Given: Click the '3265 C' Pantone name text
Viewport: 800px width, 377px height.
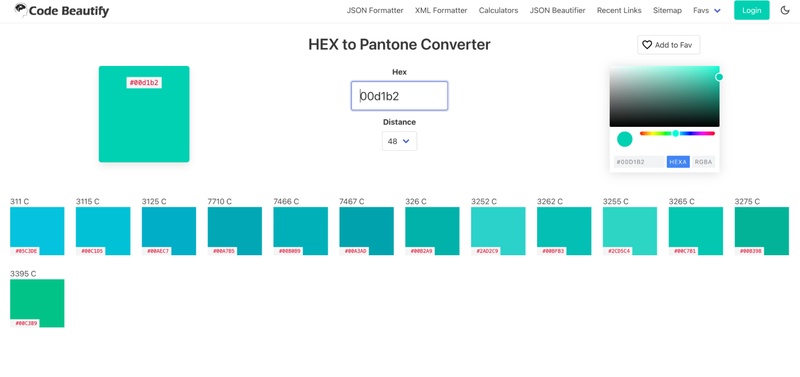Looking at the screenshot, I should pos(682,202).
